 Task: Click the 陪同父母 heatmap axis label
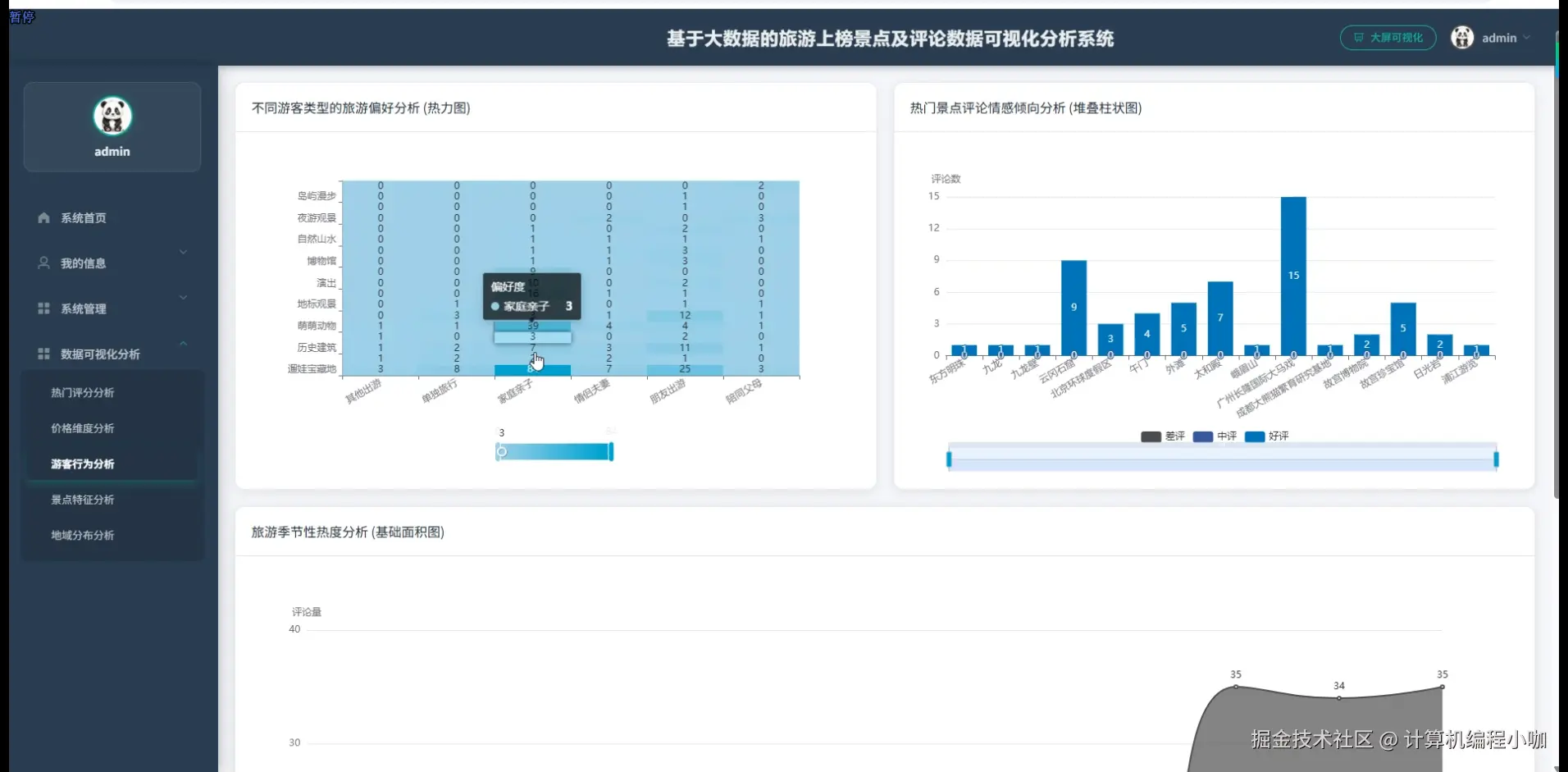(x=744, y=392)
